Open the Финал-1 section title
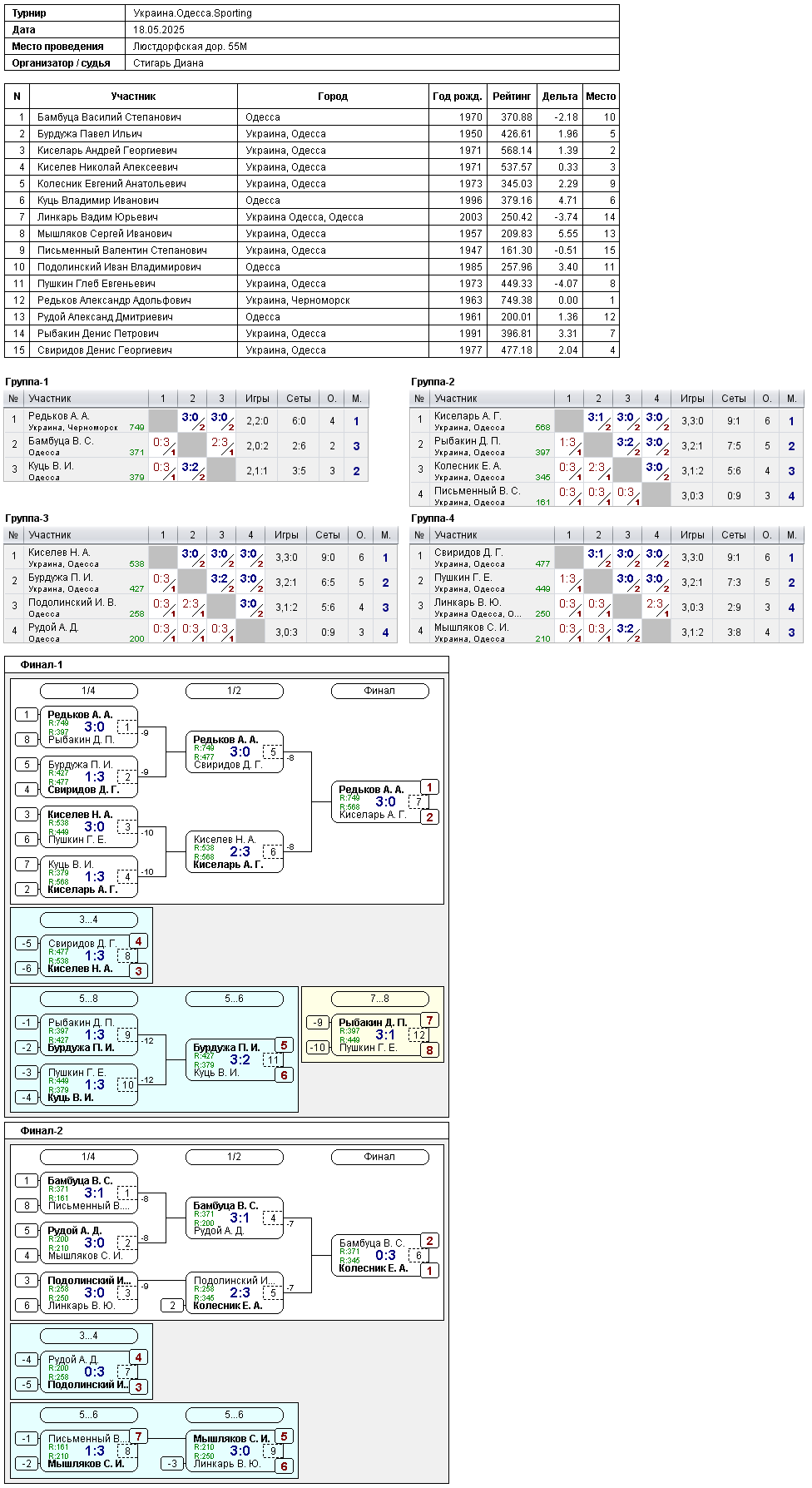 [x=42, y=665]
